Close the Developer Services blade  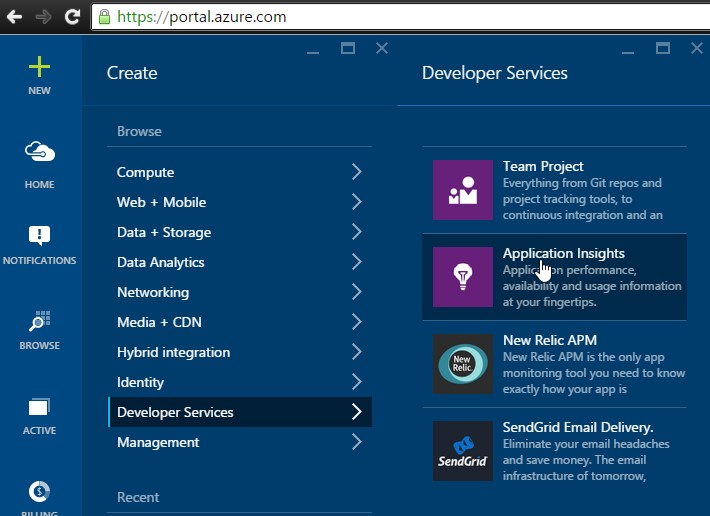[697, 48]
